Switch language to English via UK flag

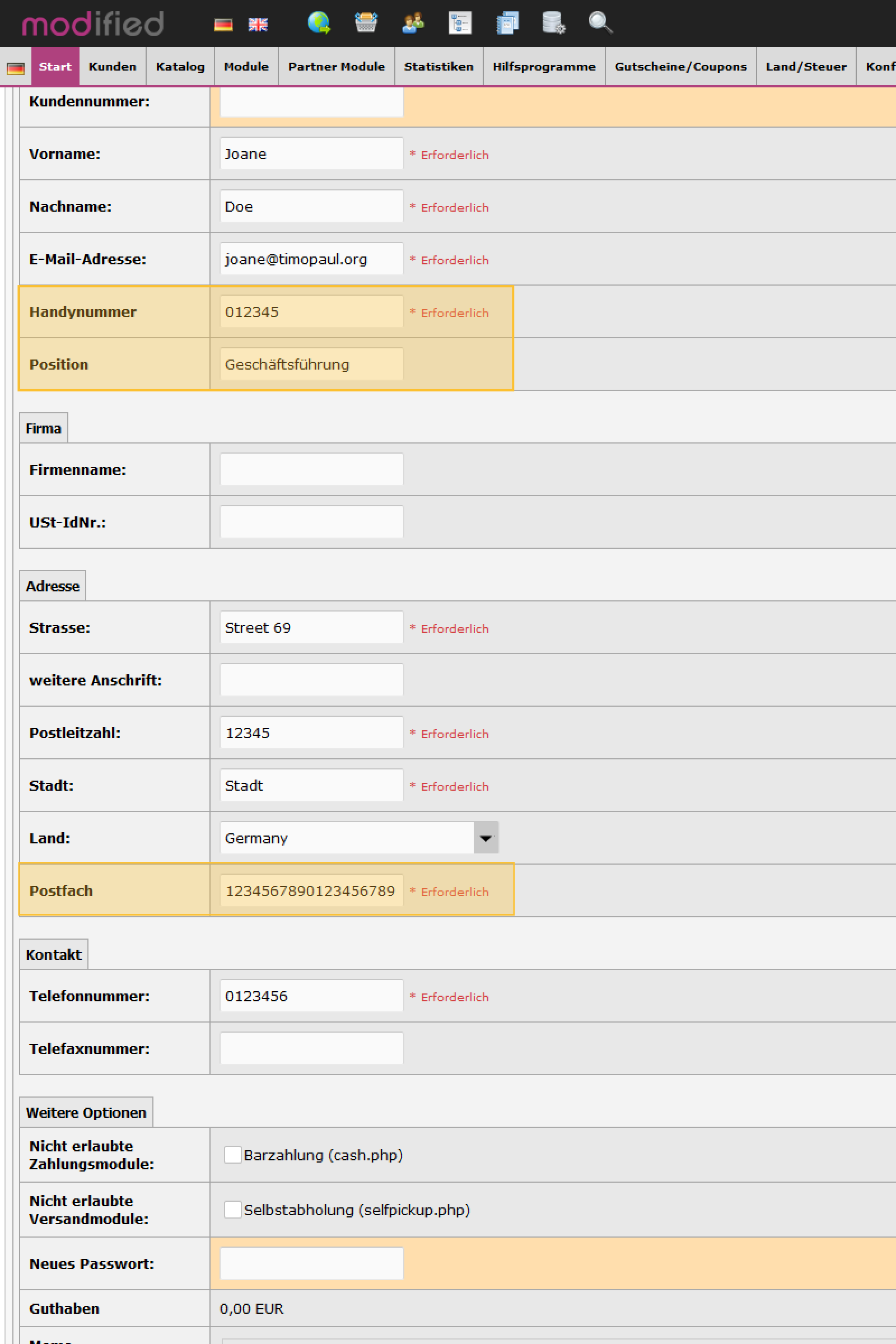[258, 25]
